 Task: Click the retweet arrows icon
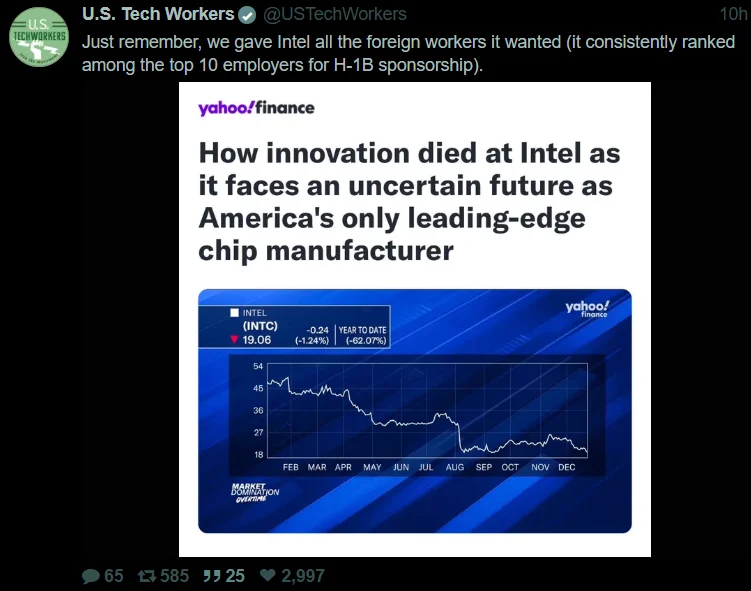146,576
